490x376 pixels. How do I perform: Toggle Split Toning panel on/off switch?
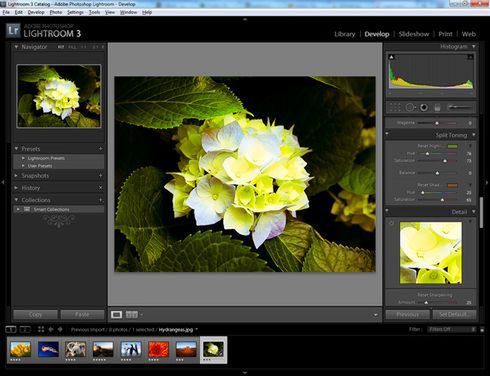[x=387, y=134]
